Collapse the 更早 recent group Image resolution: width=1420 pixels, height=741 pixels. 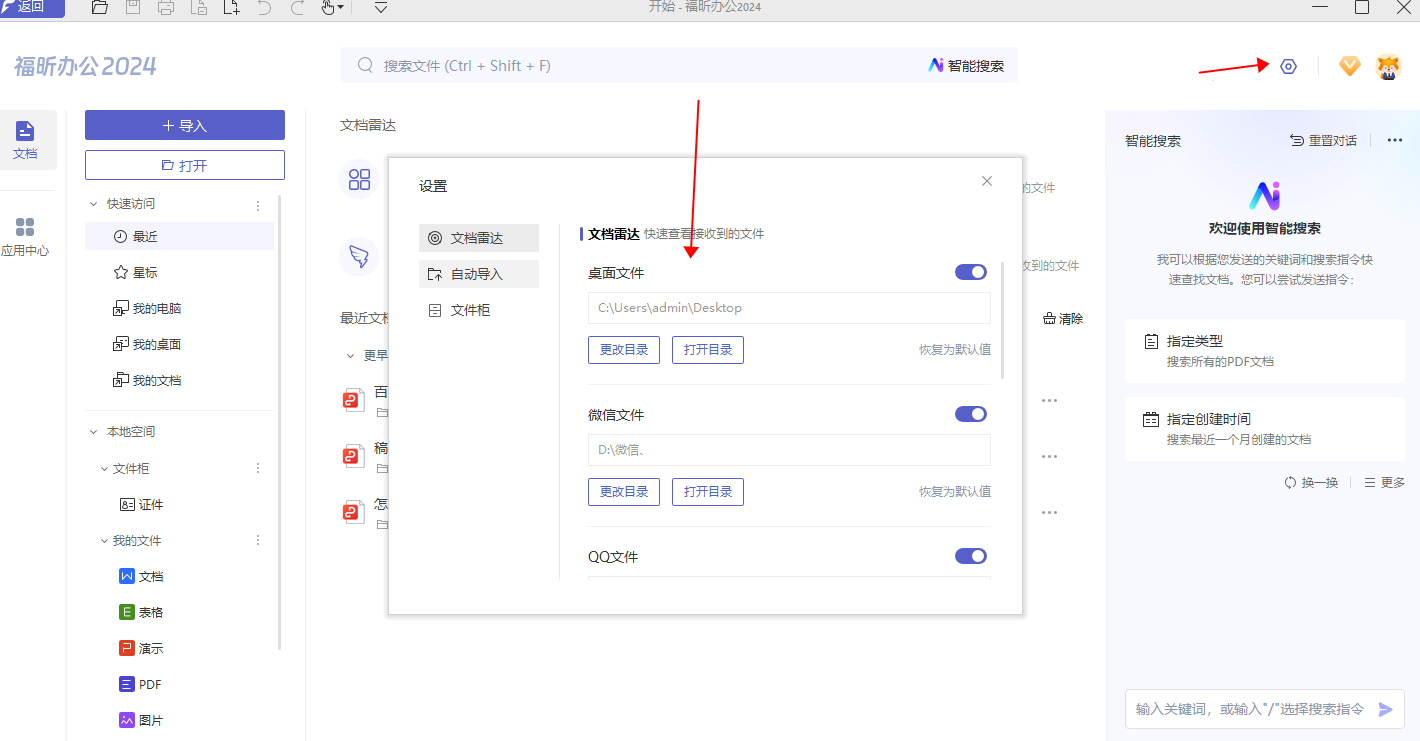[x=350, y=356]
